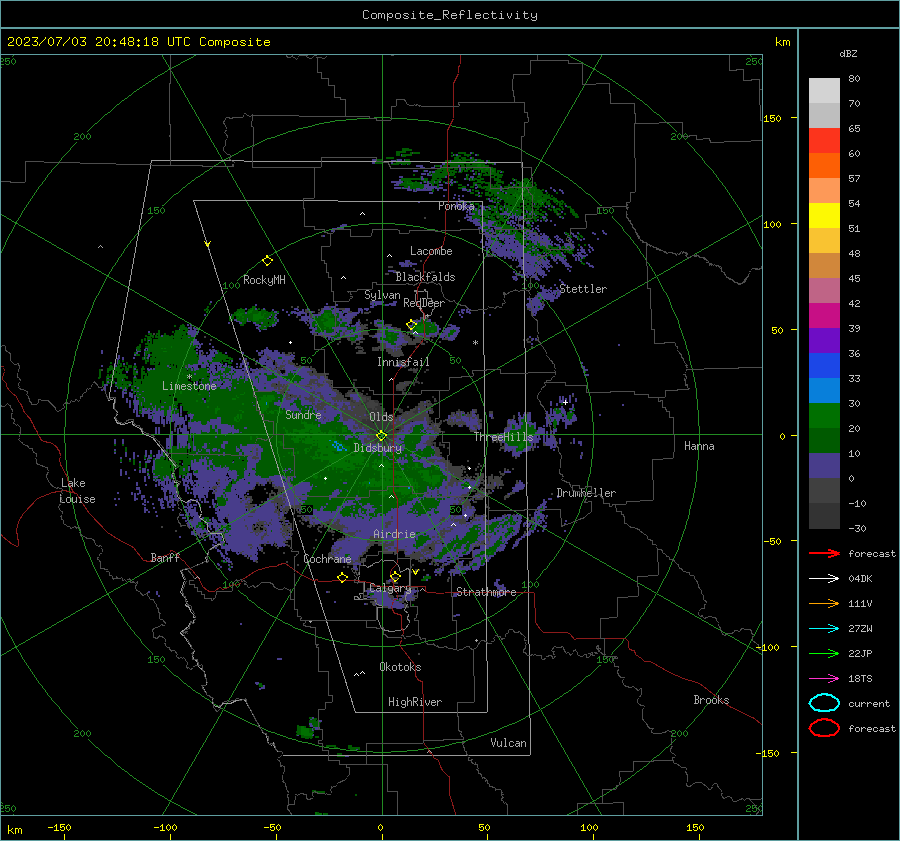The height and width of the screenshot is (841, 900).
Task: Click the Didsbury town label
Action: (378, 448)
